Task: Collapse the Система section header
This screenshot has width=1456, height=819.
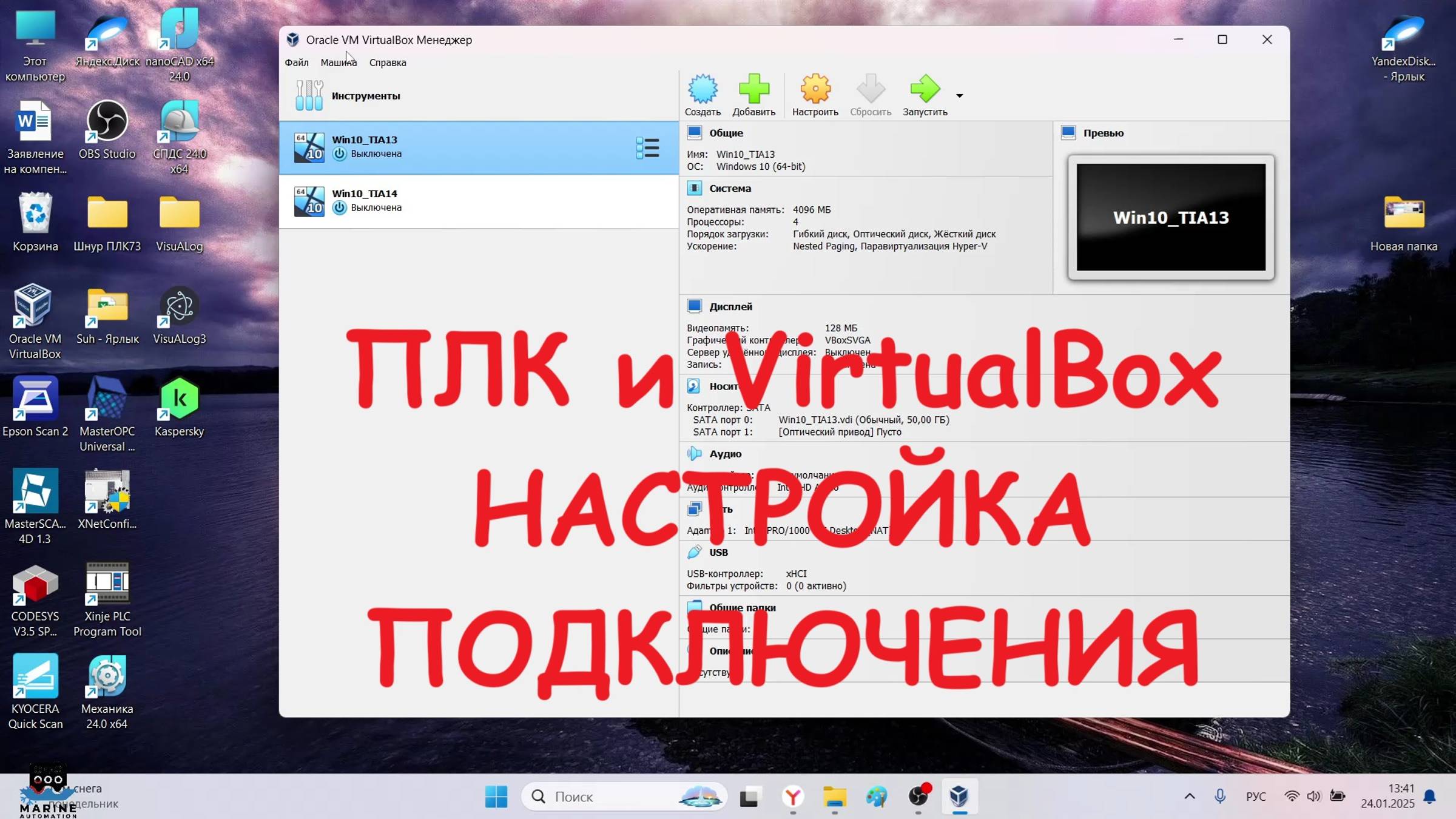Action: coord(730,189)
